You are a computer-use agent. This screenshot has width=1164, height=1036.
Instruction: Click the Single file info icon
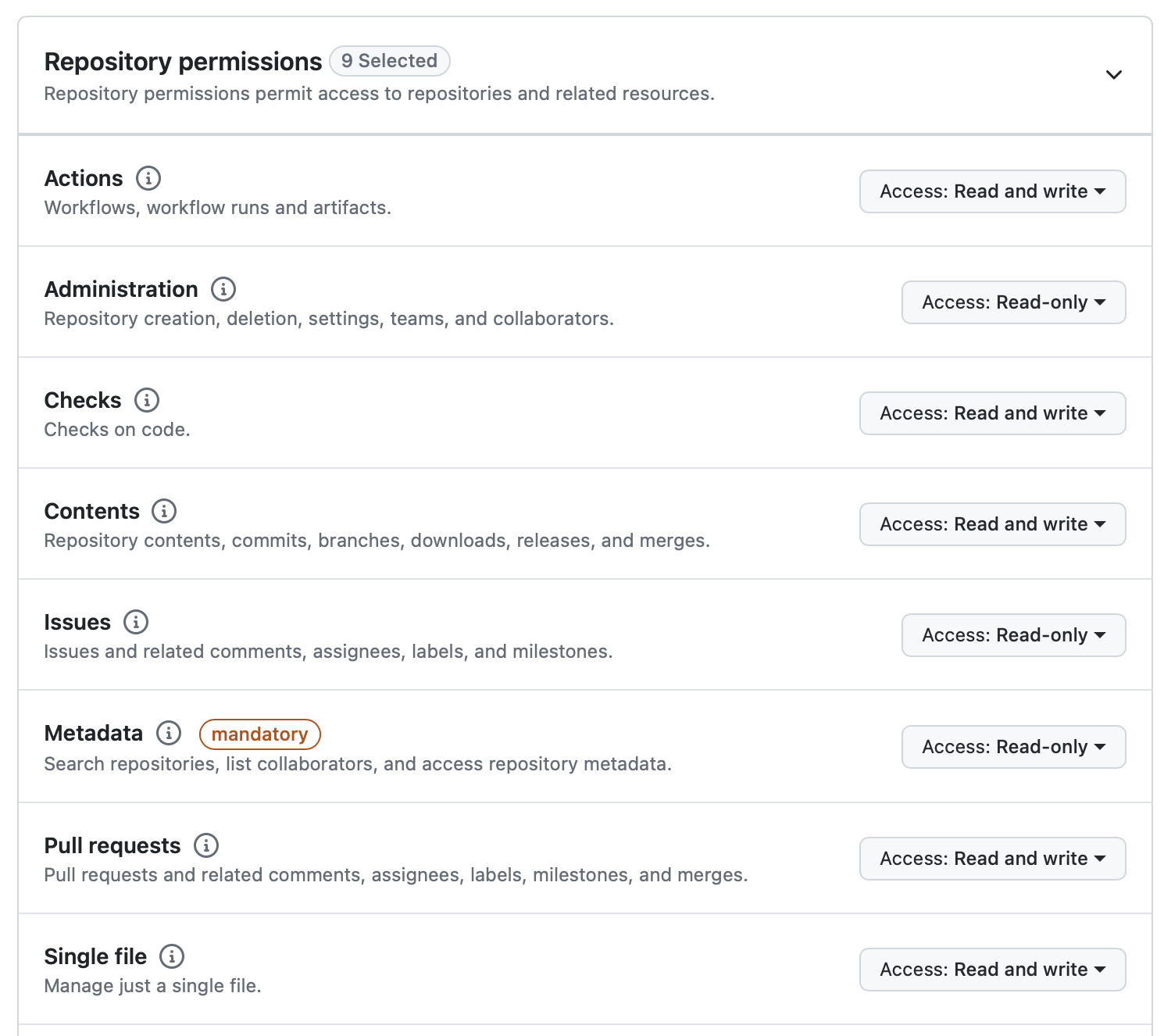click(171, 956)
